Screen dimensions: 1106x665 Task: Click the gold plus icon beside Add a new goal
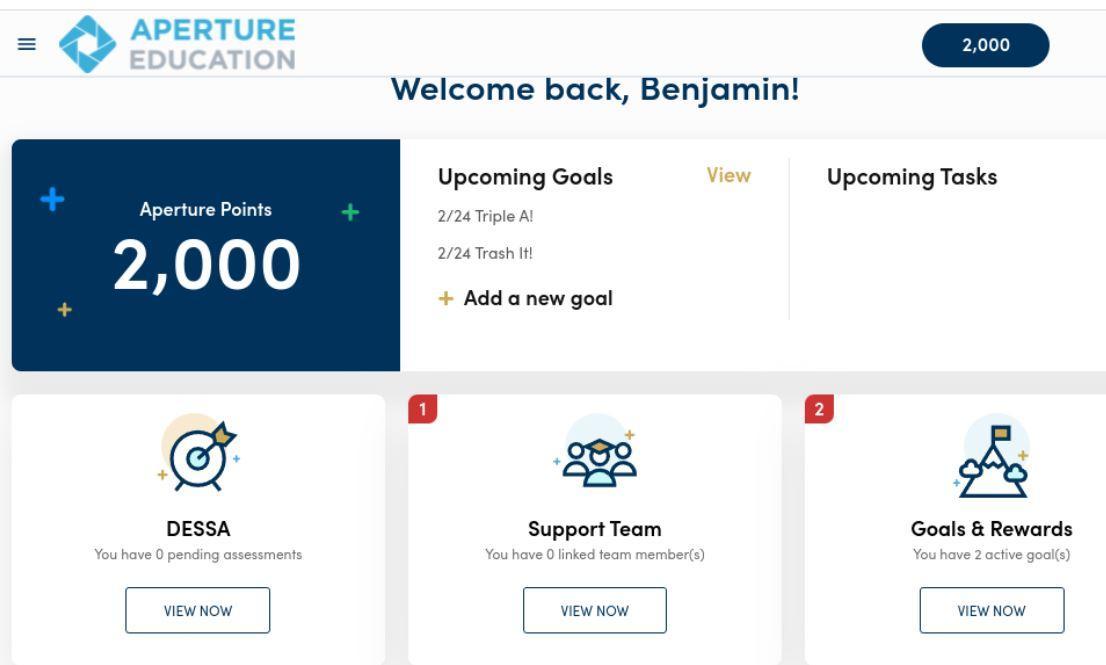coord(446,298)
